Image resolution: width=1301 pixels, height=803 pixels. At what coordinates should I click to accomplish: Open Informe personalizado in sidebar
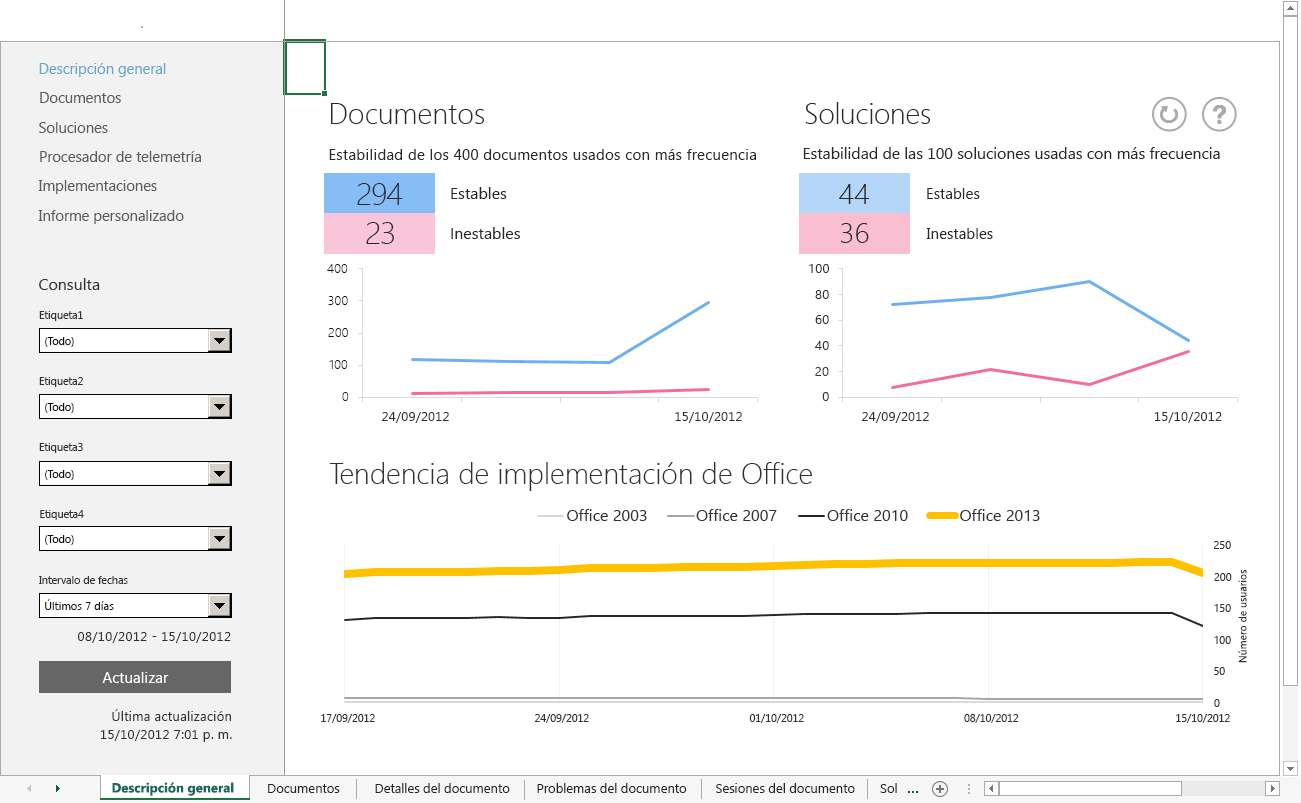[111, 216]
